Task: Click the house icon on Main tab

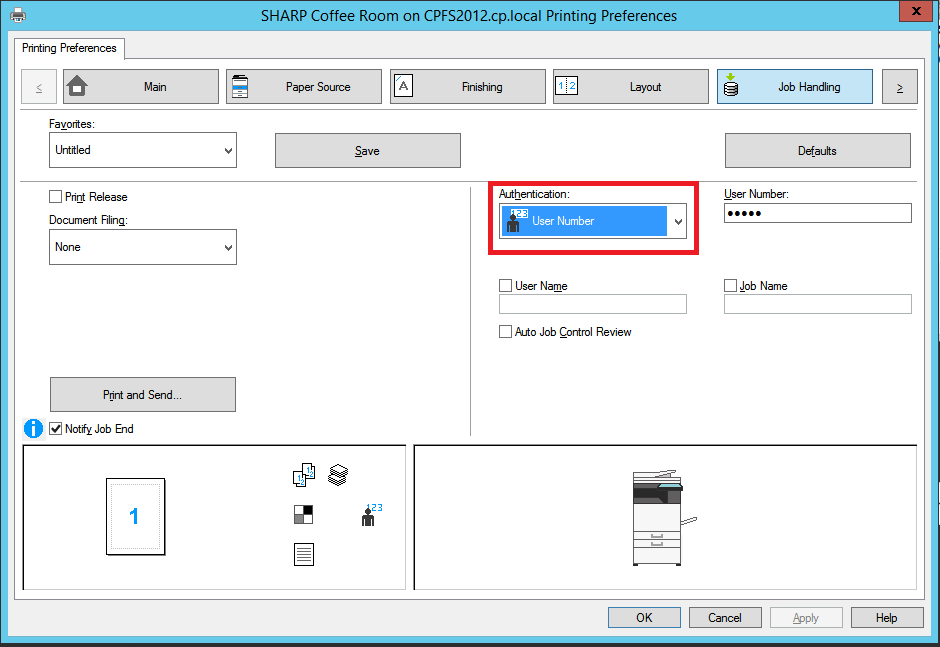Action: [x=77, y=86]
